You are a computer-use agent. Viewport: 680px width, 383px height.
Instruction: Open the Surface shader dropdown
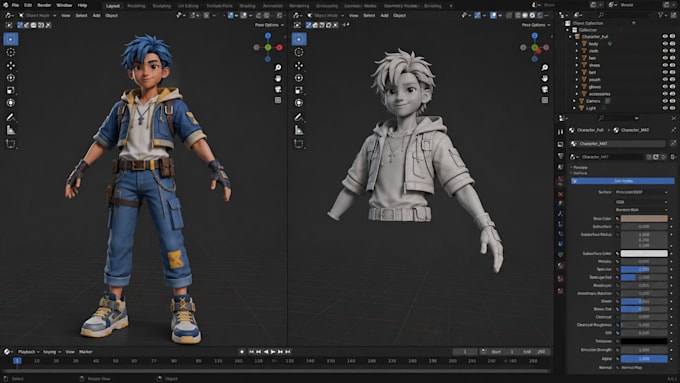tap(641, 192)
